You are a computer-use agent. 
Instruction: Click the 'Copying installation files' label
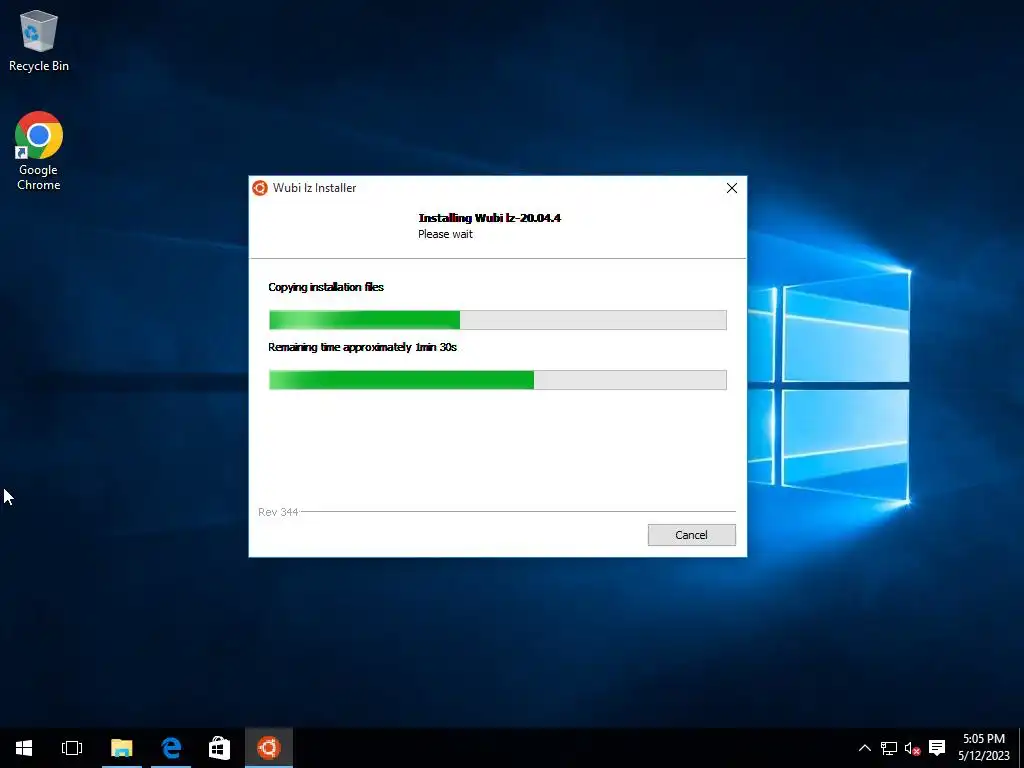326,287
